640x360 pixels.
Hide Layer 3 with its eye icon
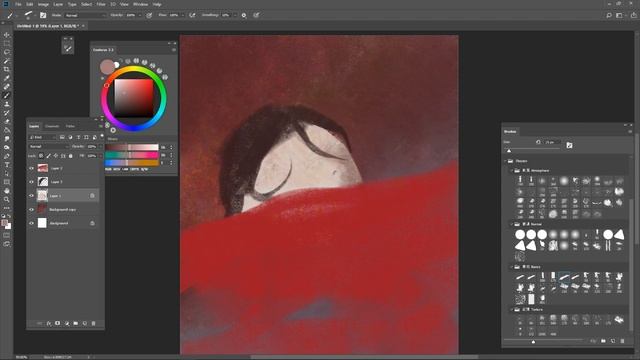31,182
